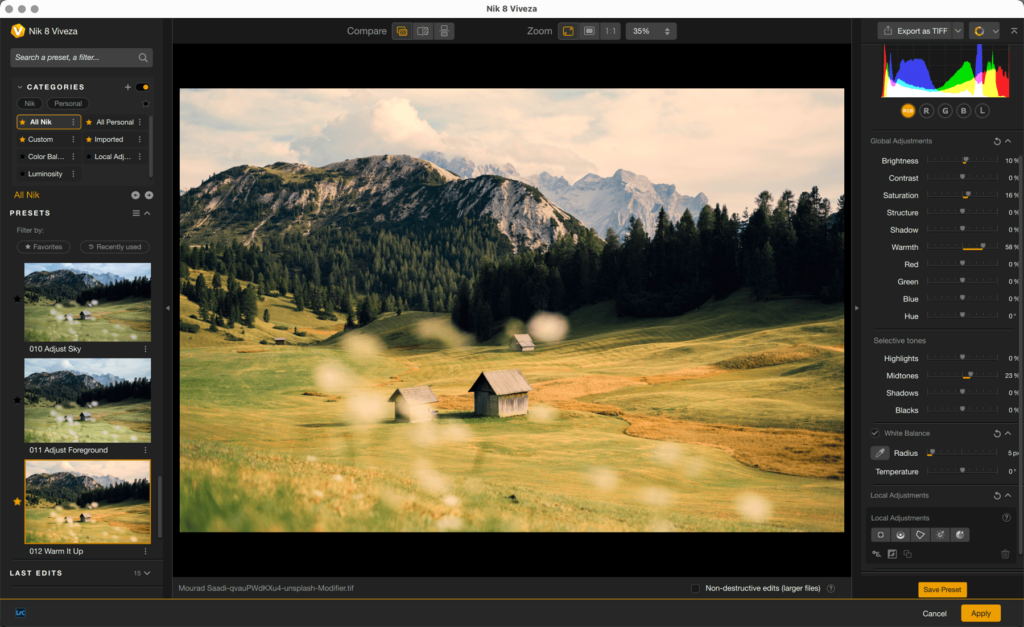Click the zoom fit-to-screen icon
This screenshot has height=627, width=1024.
coord(568,31)
